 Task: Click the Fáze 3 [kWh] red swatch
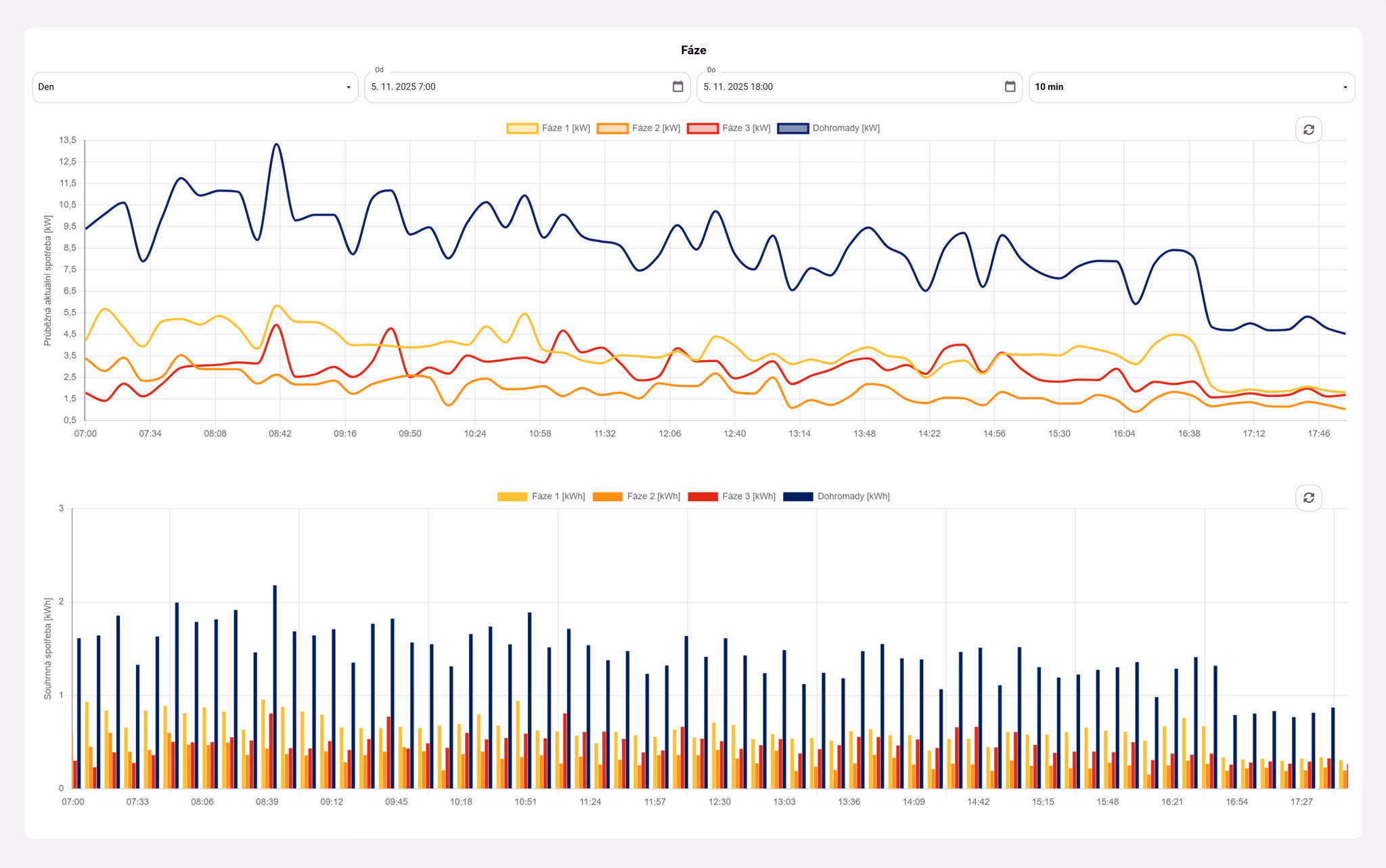pyautogui.click(x=702, y=497)
